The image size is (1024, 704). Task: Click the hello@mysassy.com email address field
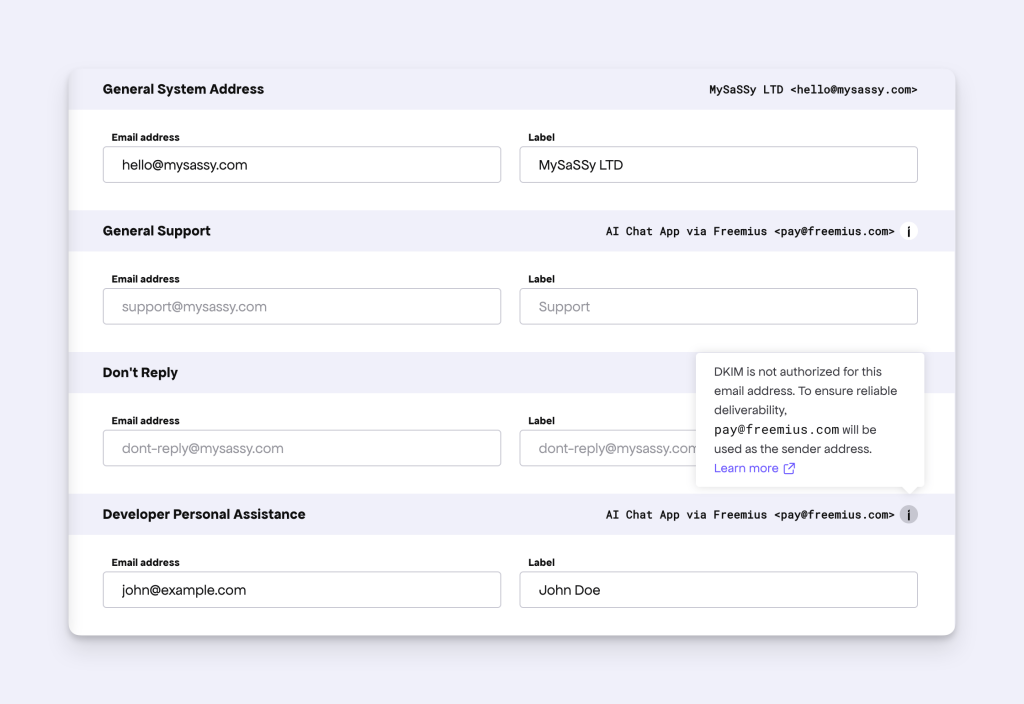click(301, 164)
